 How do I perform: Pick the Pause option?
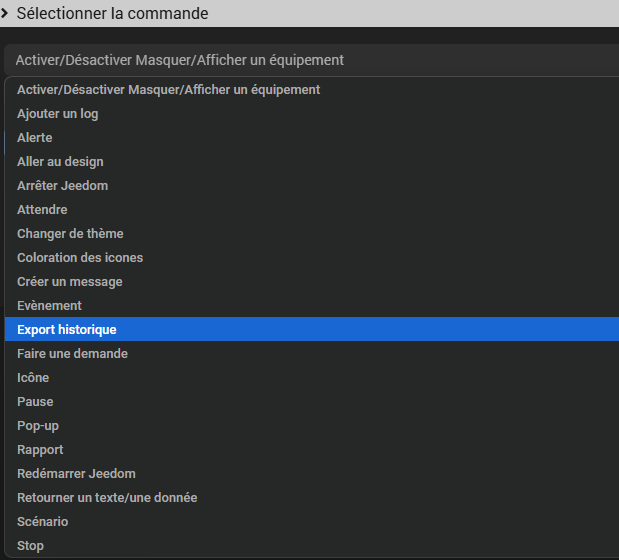(312, 402)
